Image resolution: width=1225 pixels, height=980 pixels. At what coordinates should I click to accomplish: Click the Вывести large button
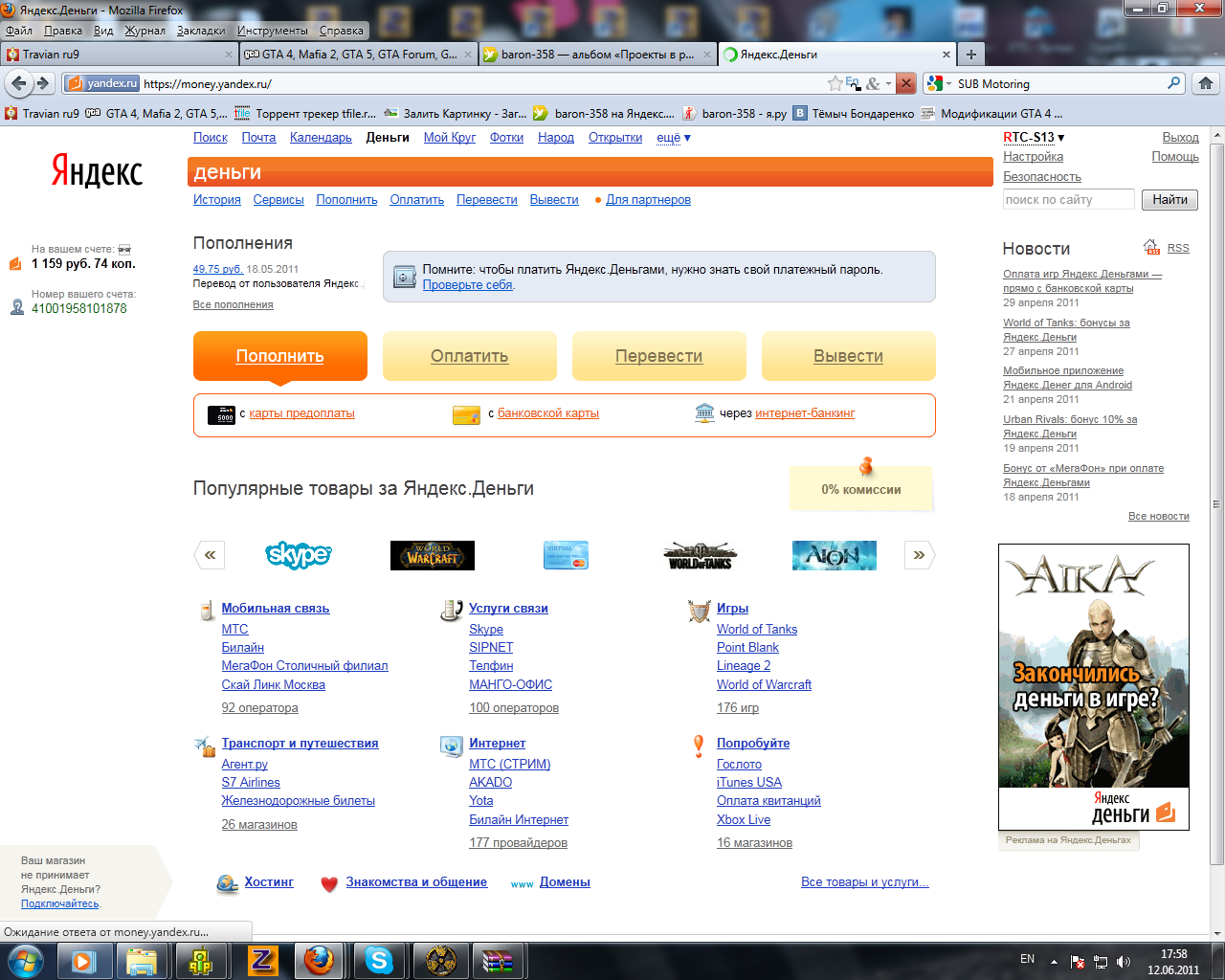click(x=849, y=356)
